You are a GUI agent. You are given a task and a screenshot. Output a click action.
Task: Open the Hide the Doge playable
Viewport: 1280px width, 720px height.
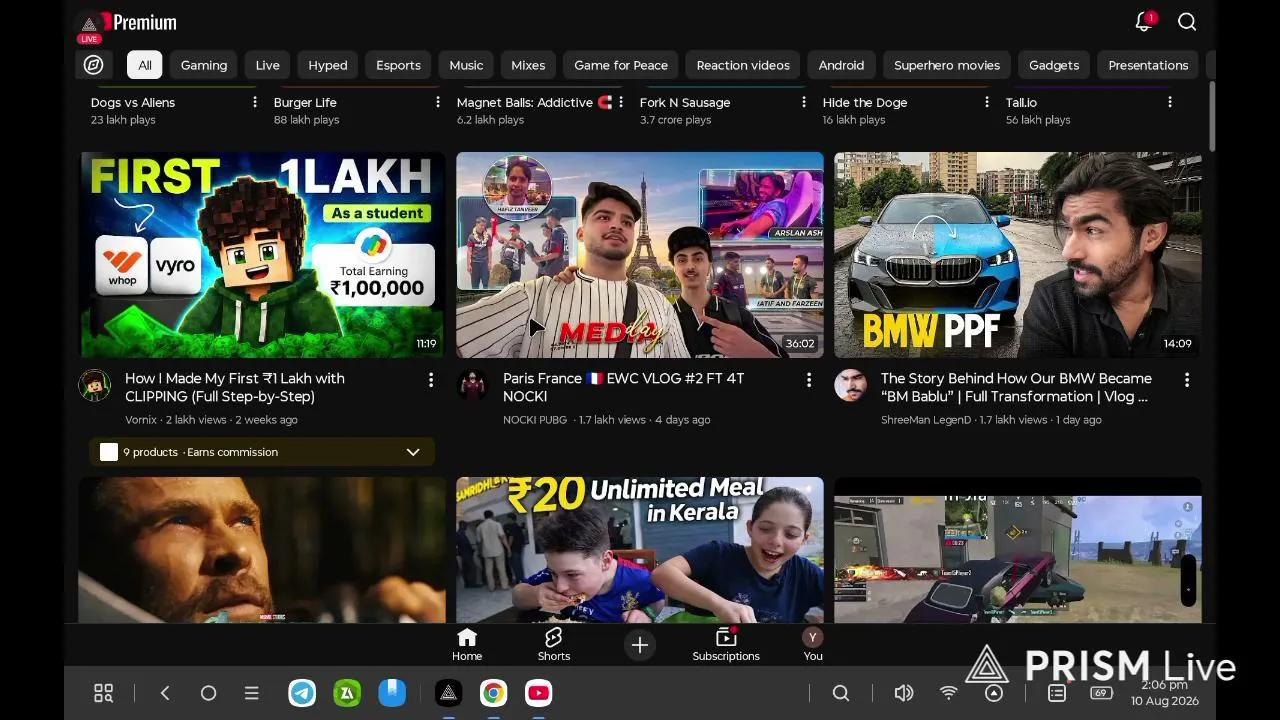tap(865, 102)
